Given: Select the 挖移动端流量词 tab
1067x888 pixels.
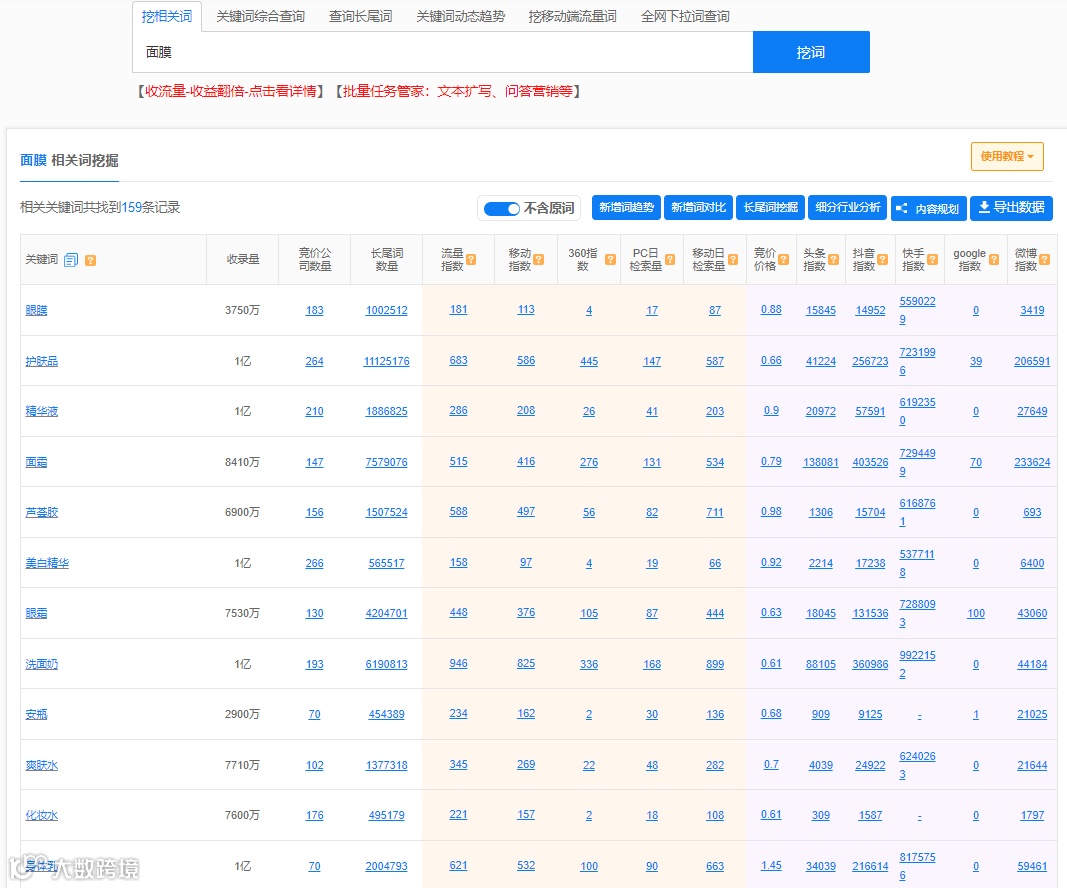Looking at the screenshot, I should 572,16.
